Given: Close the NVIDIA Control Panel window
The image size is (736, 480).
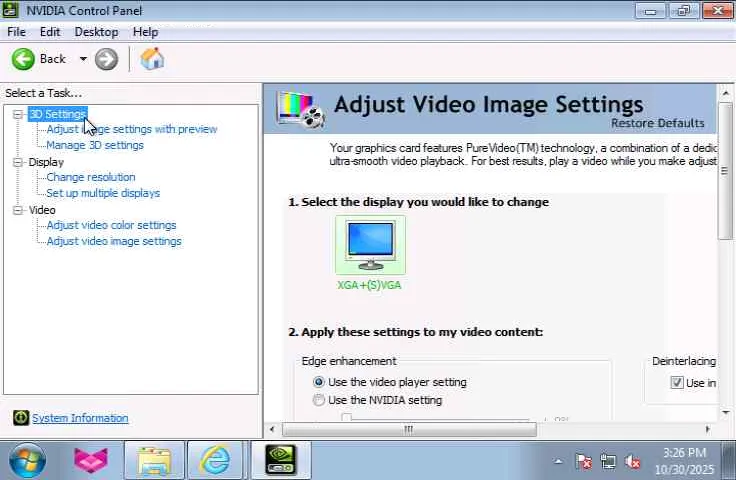Looking at the screenshot, I should click(718, 11).
